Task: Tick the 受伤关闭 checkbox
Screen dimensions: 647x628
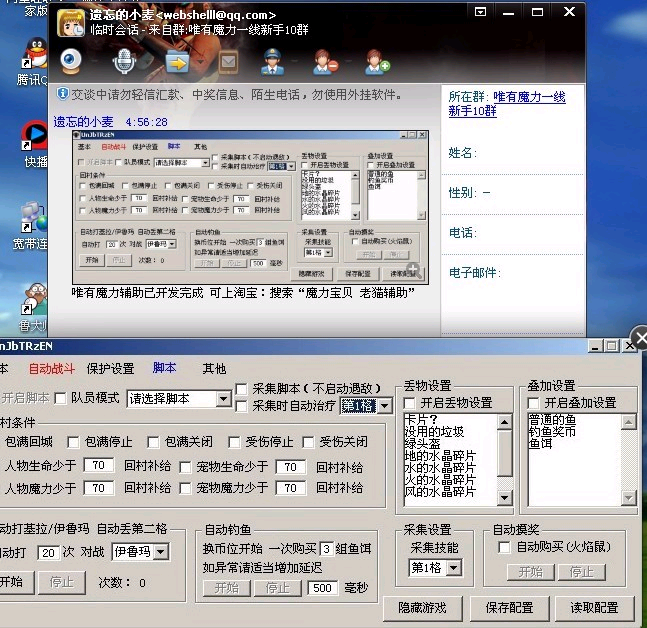Action: pos(308,442)
